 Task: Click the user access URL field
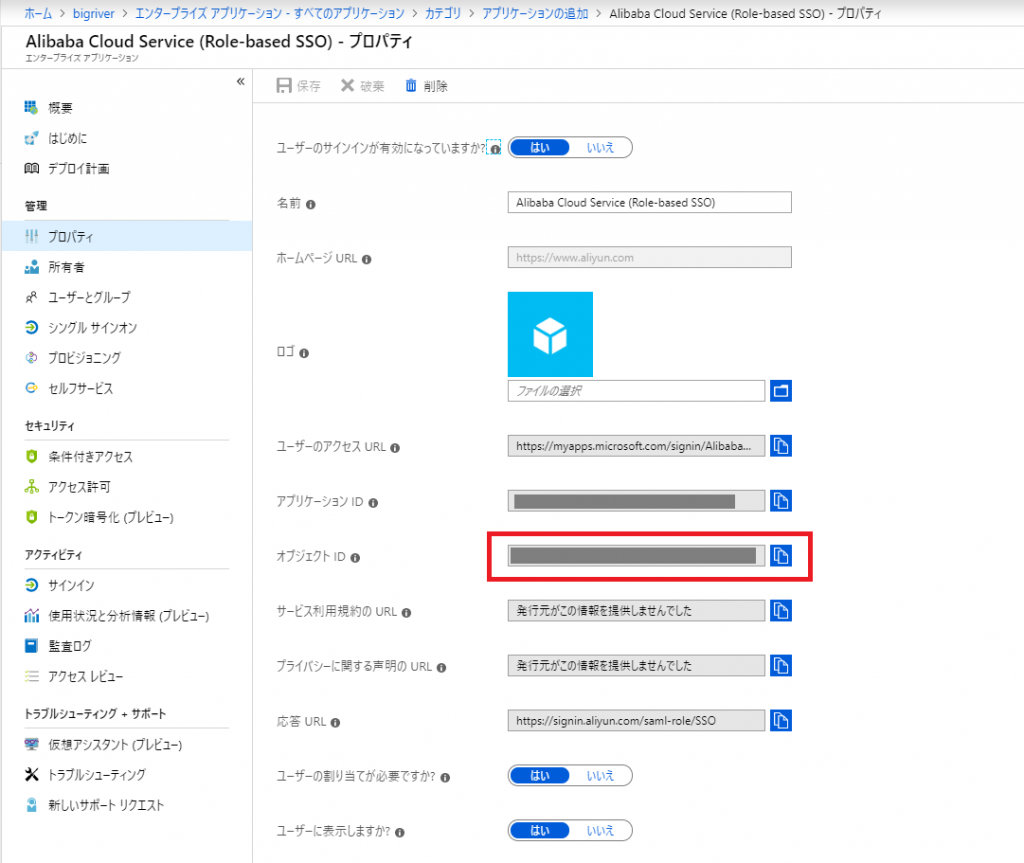[x=636, y=446]
